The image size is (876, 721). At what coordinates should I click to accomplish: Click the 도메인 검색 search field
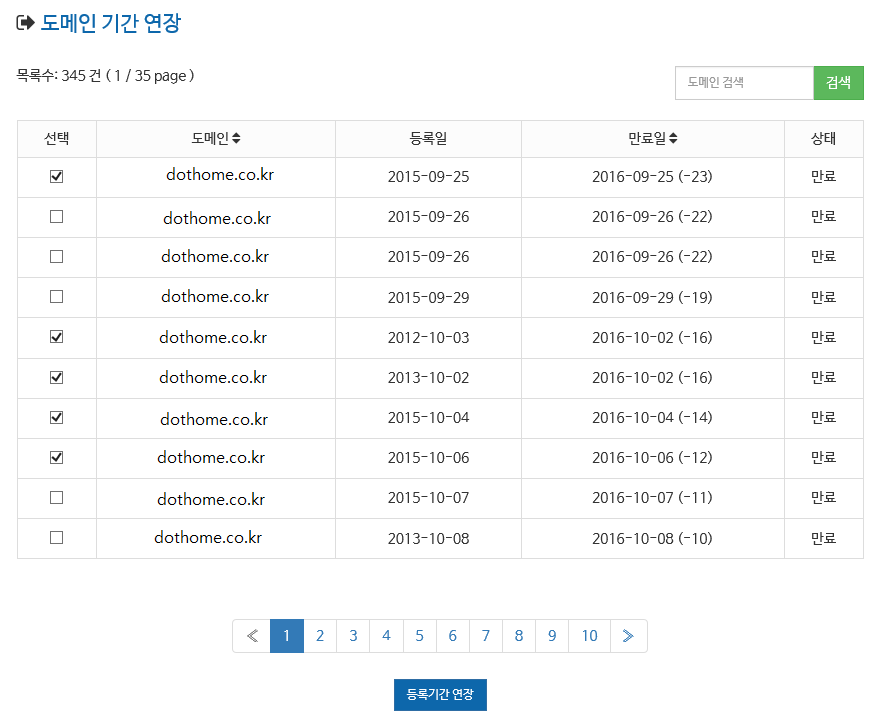744,83
